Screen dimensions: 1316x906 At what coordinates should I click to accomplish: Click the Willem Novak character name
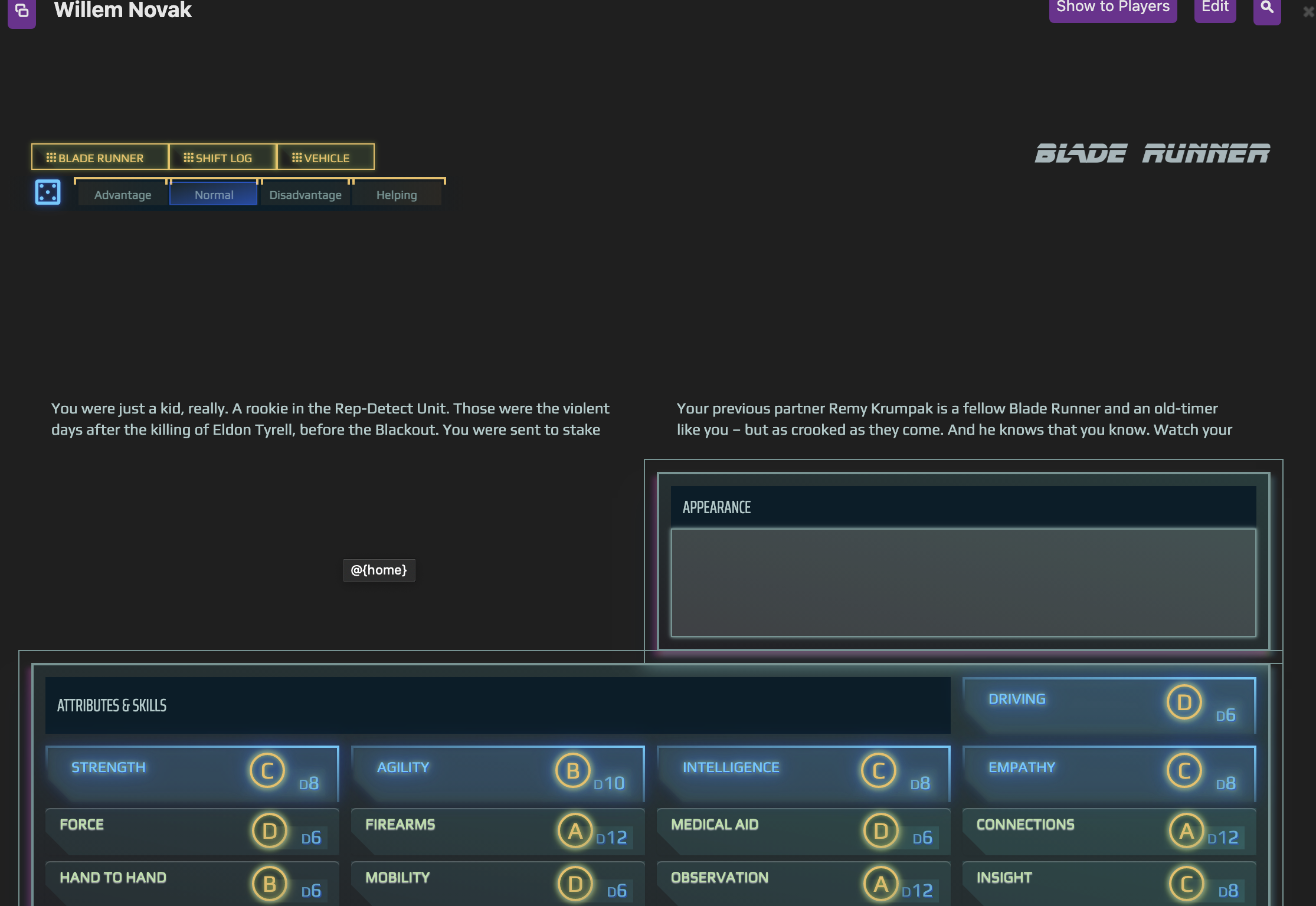tap(123, 9)
